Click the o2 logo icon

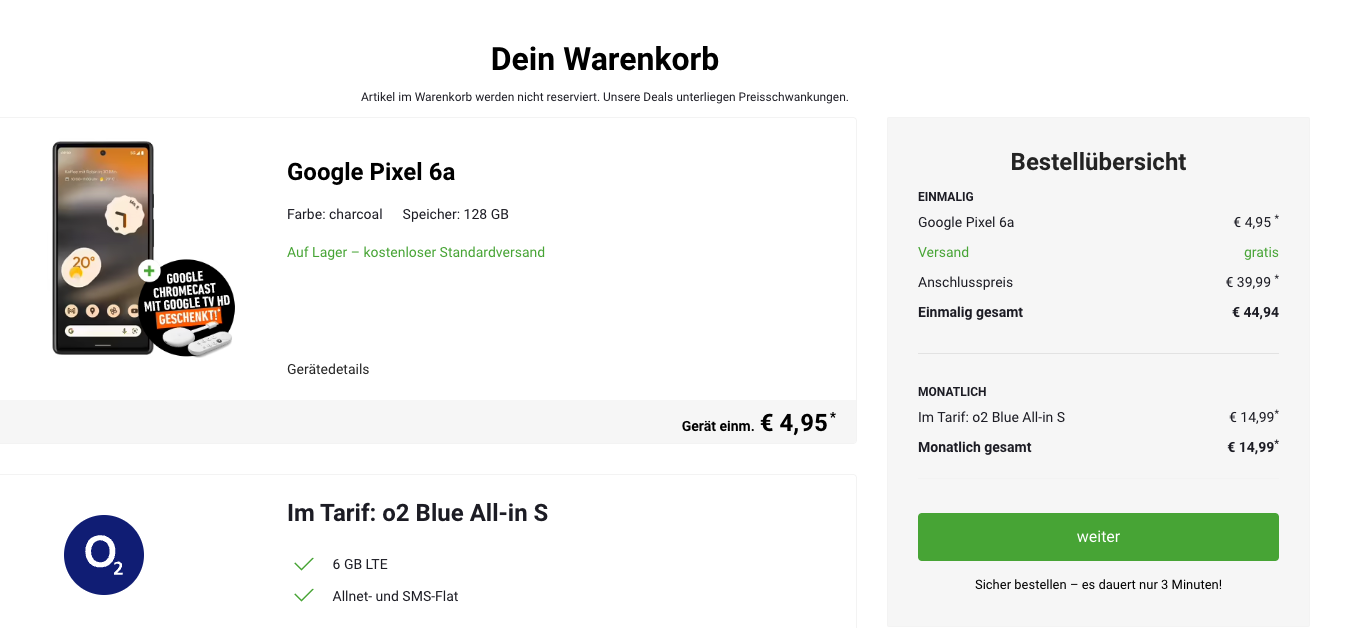tap(104, 555)
